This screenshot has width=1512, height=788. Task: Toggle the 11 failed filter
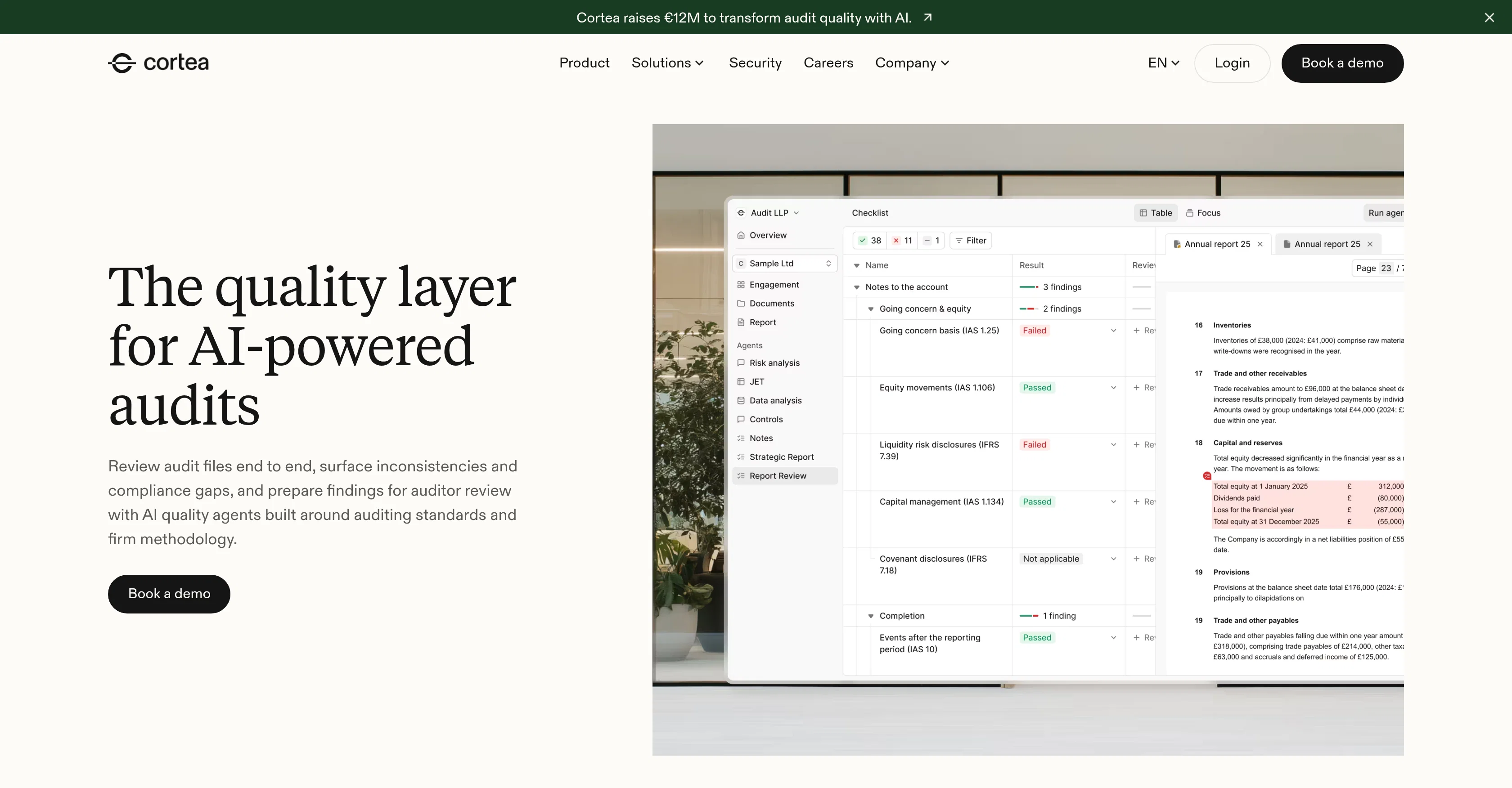pos(902,241)
